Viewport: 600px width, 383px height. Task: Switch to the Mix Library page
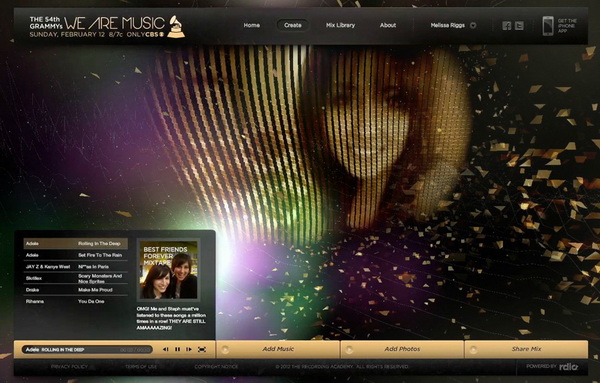(340, 25)
